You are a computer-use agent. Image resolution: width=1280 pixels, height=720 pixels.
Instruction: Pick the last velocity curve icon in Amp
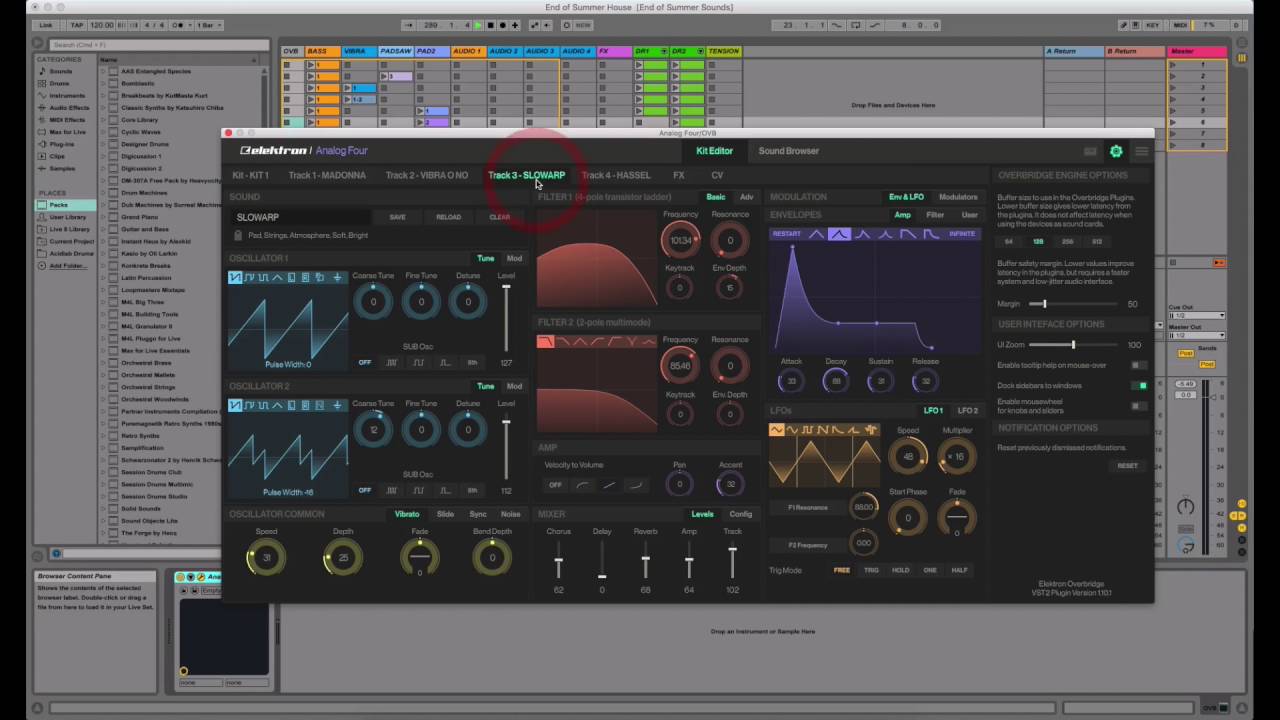click(x=635, y=485)
